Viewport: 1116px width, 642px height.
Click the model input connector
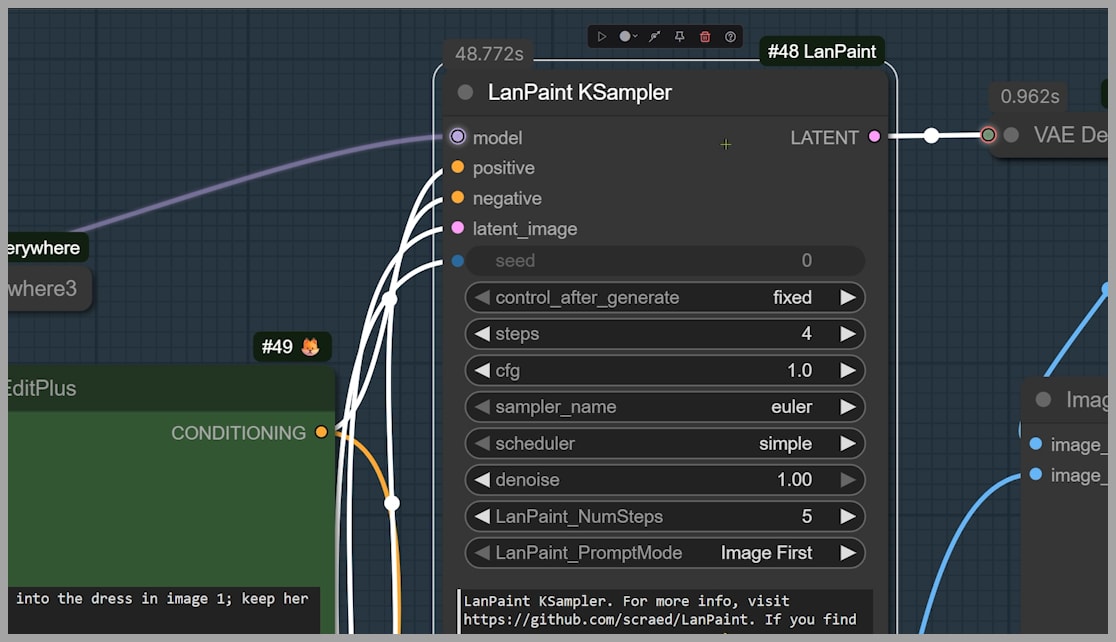458,137
